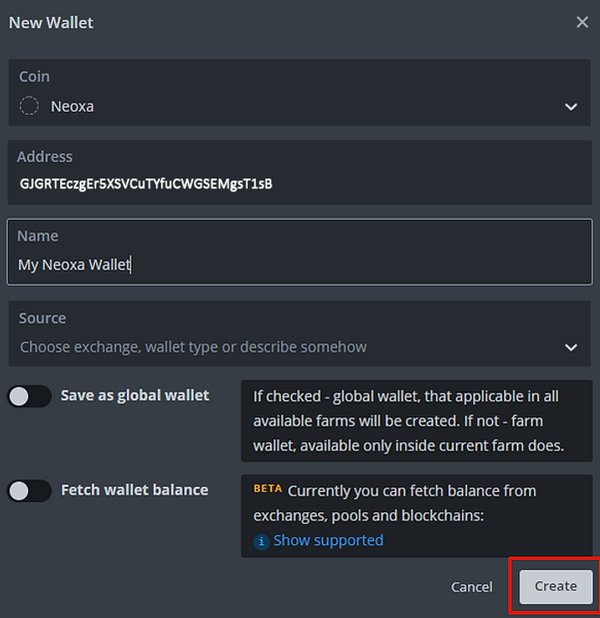
Task: Click the Neoxa coin placeholder icon
Action: (x=29, y=106)
